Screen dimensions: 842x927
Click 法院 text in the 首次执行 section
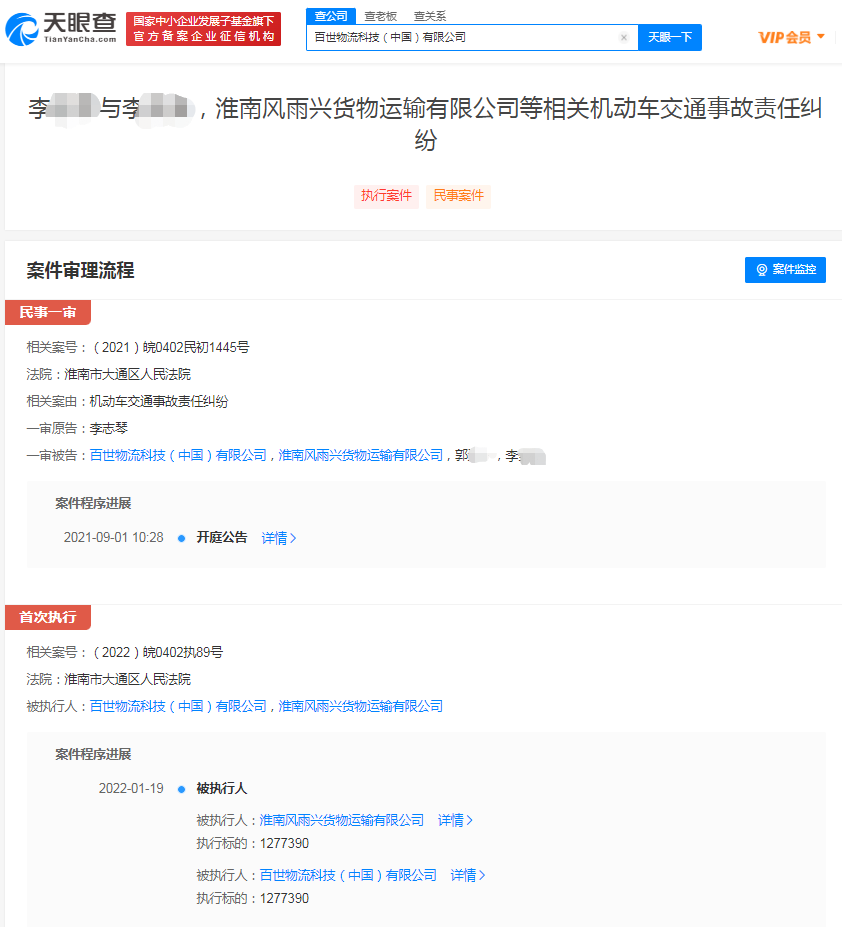tap(108, 679)
